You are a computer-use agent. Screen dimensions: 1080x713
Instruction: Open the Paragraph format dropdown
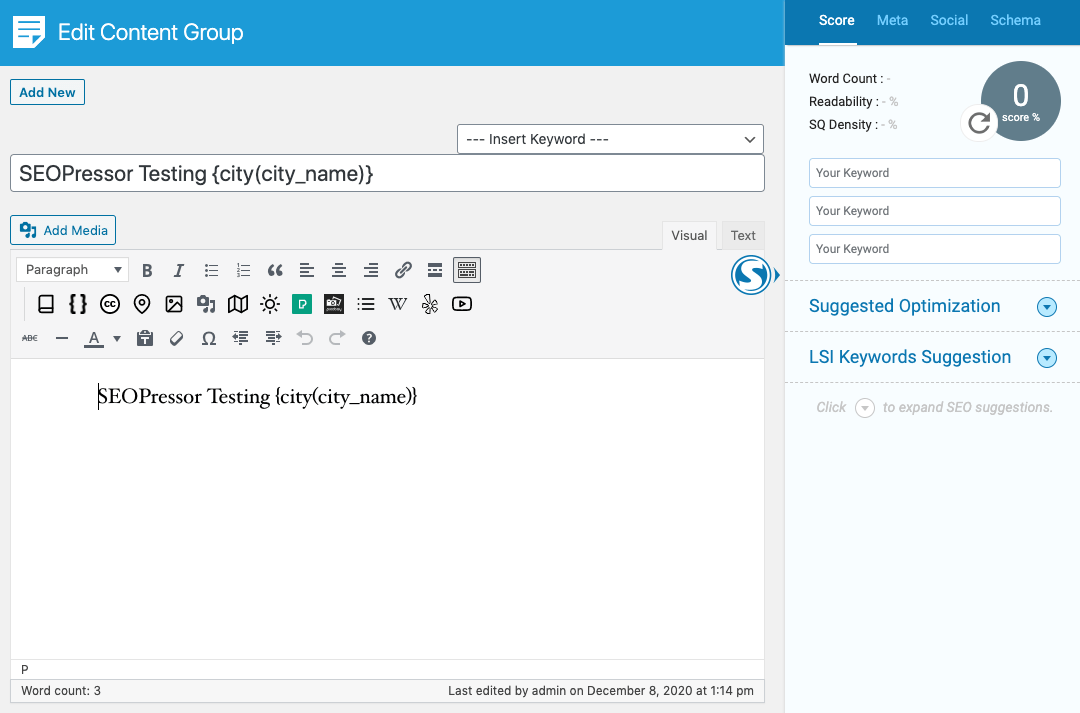[x=72, y=269]
